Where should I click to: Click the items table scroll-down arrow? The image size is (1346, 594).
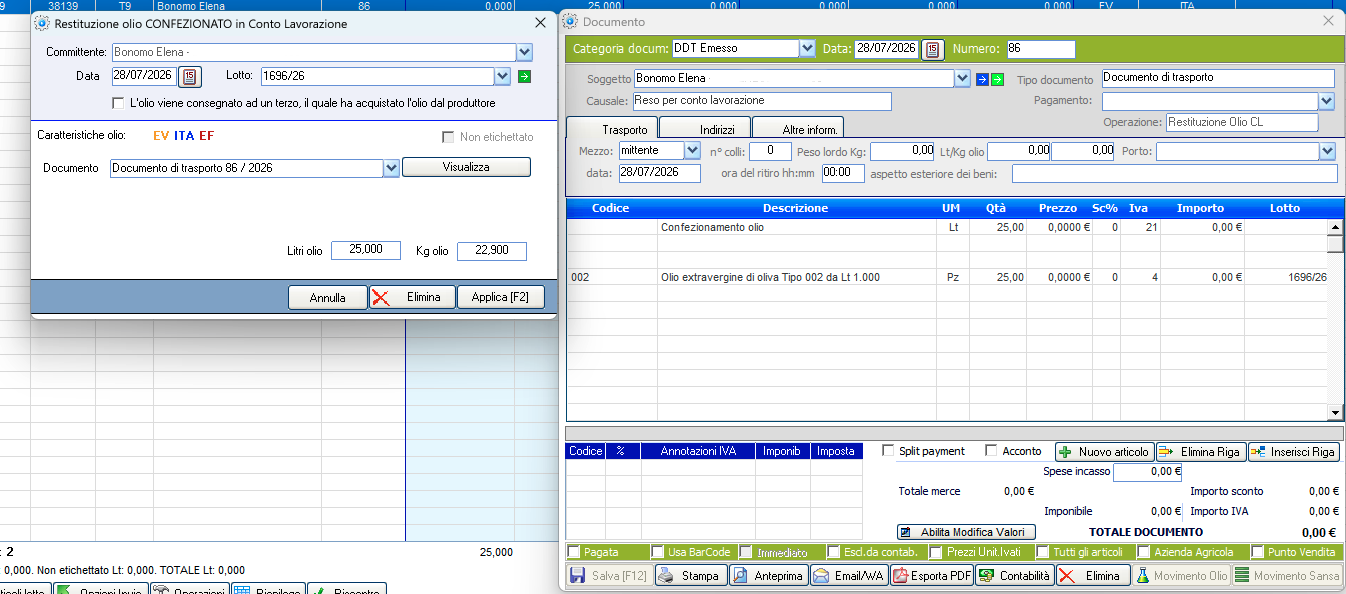(x=1335, y=412)
